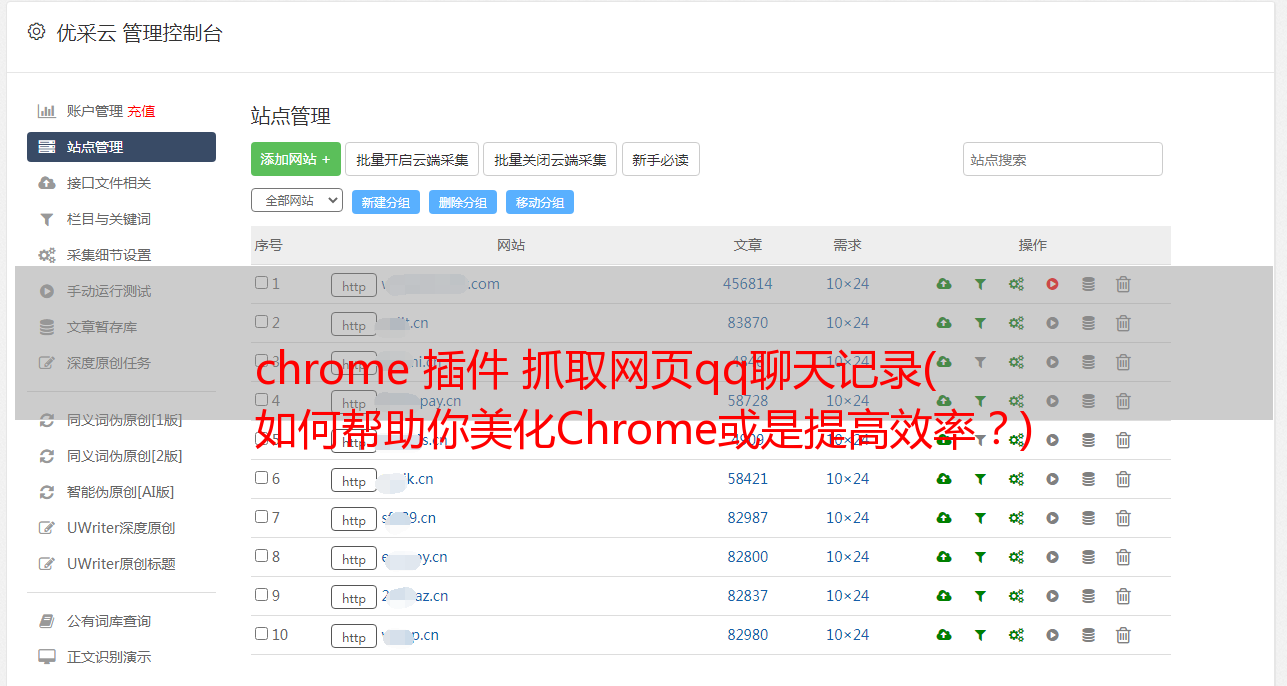Image resolution: width=1287 pixels, height=686 pixels.
Task: Click cloud upload icon in row 10
Action: 944,635
